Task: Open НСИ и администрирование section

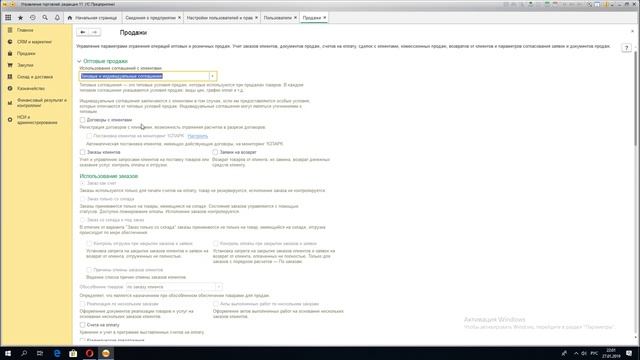Action: point(37,120)
